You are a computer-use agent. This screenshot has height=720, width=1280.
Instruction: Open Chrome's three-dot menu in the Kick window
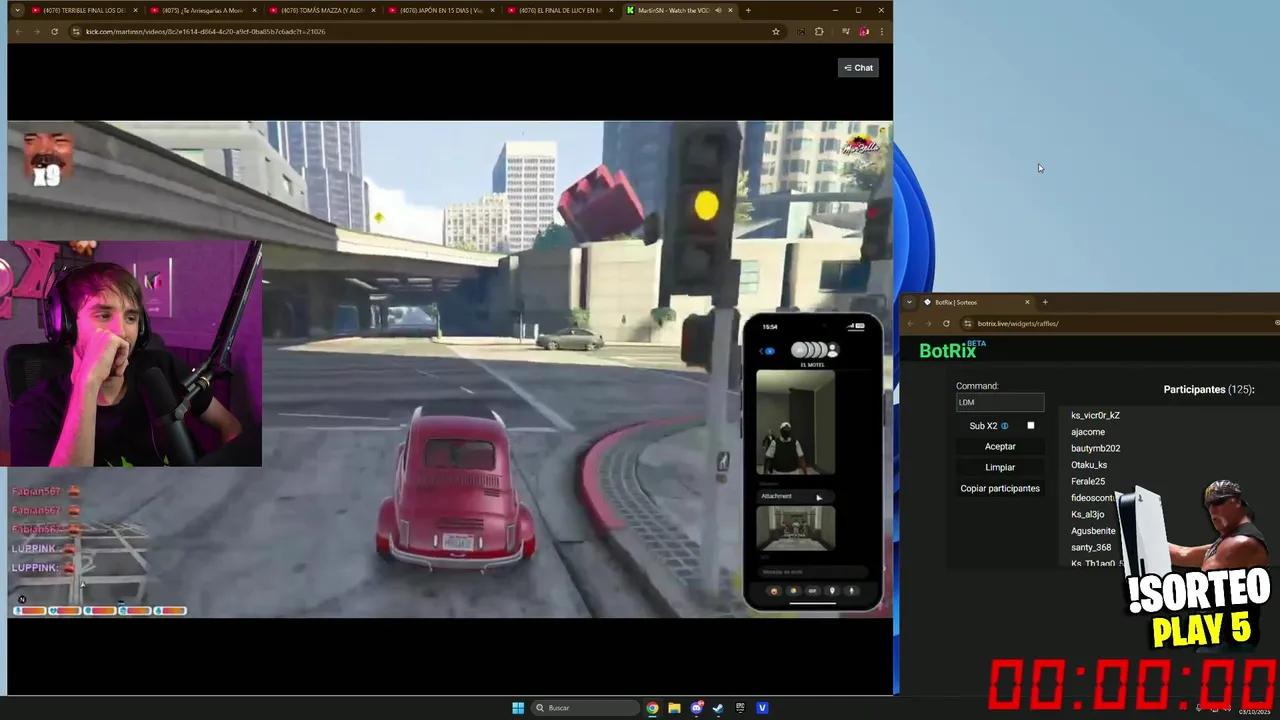coord(881,31)
